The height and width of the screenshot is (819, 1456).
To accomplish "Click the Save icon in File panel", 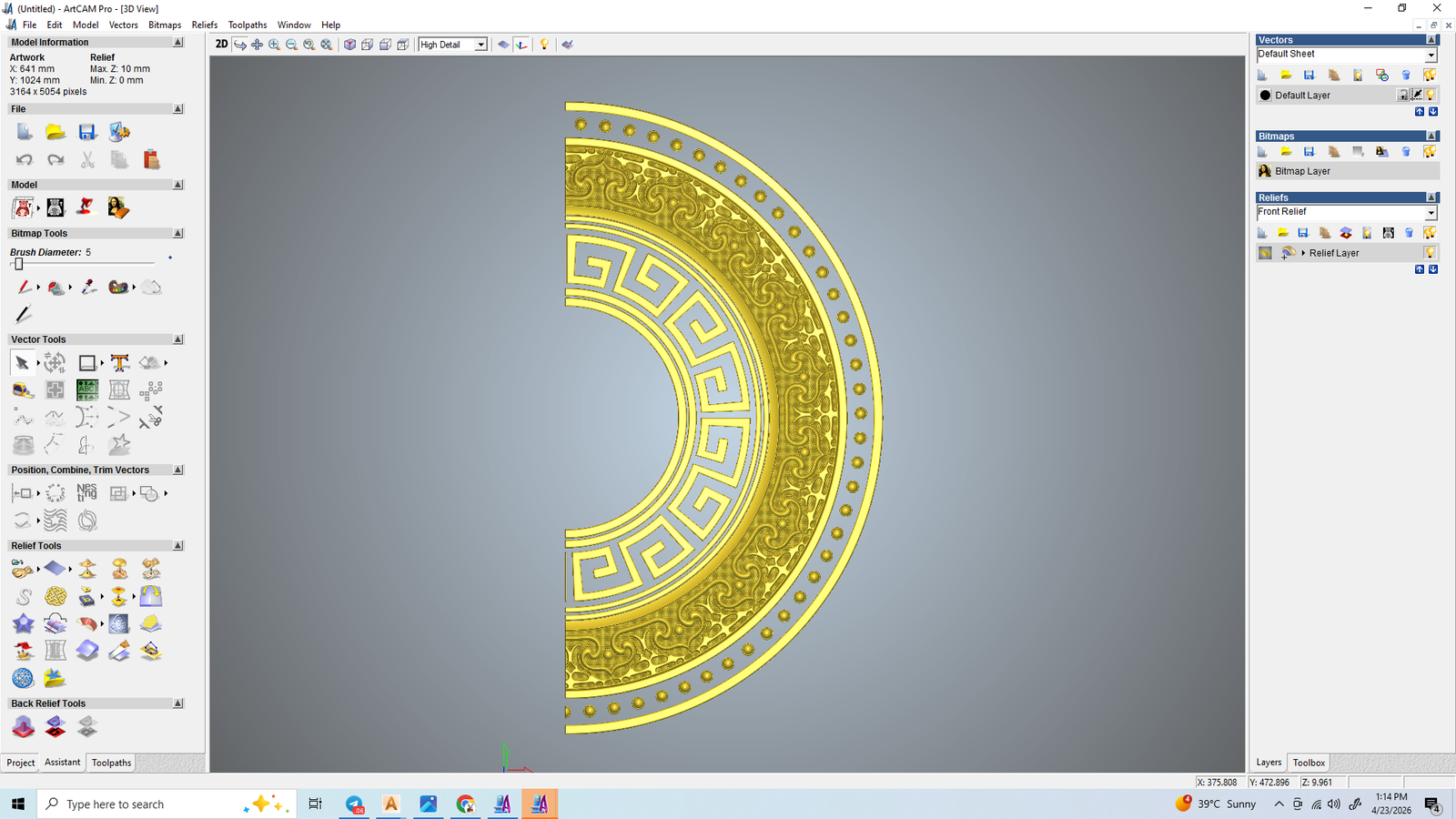I will pyautogui.click(x=87, y=133).
